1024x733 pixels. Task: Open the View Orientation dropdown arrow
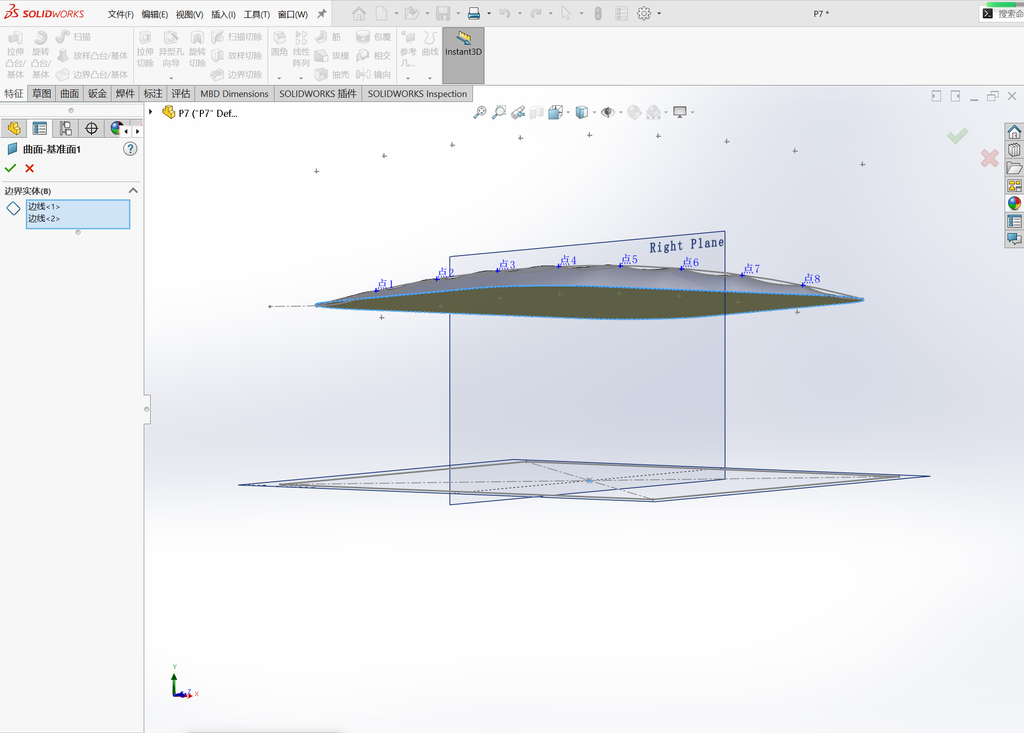tap(568, 112)
